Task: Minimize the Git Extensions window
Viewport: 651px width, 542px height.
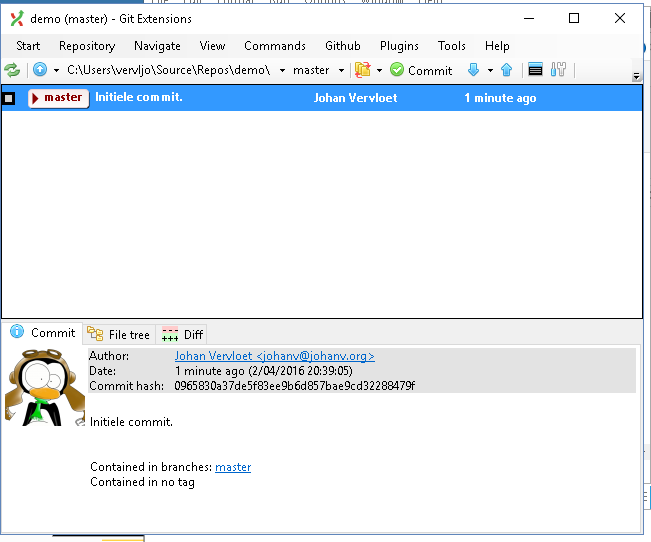Action: point(529,18)
